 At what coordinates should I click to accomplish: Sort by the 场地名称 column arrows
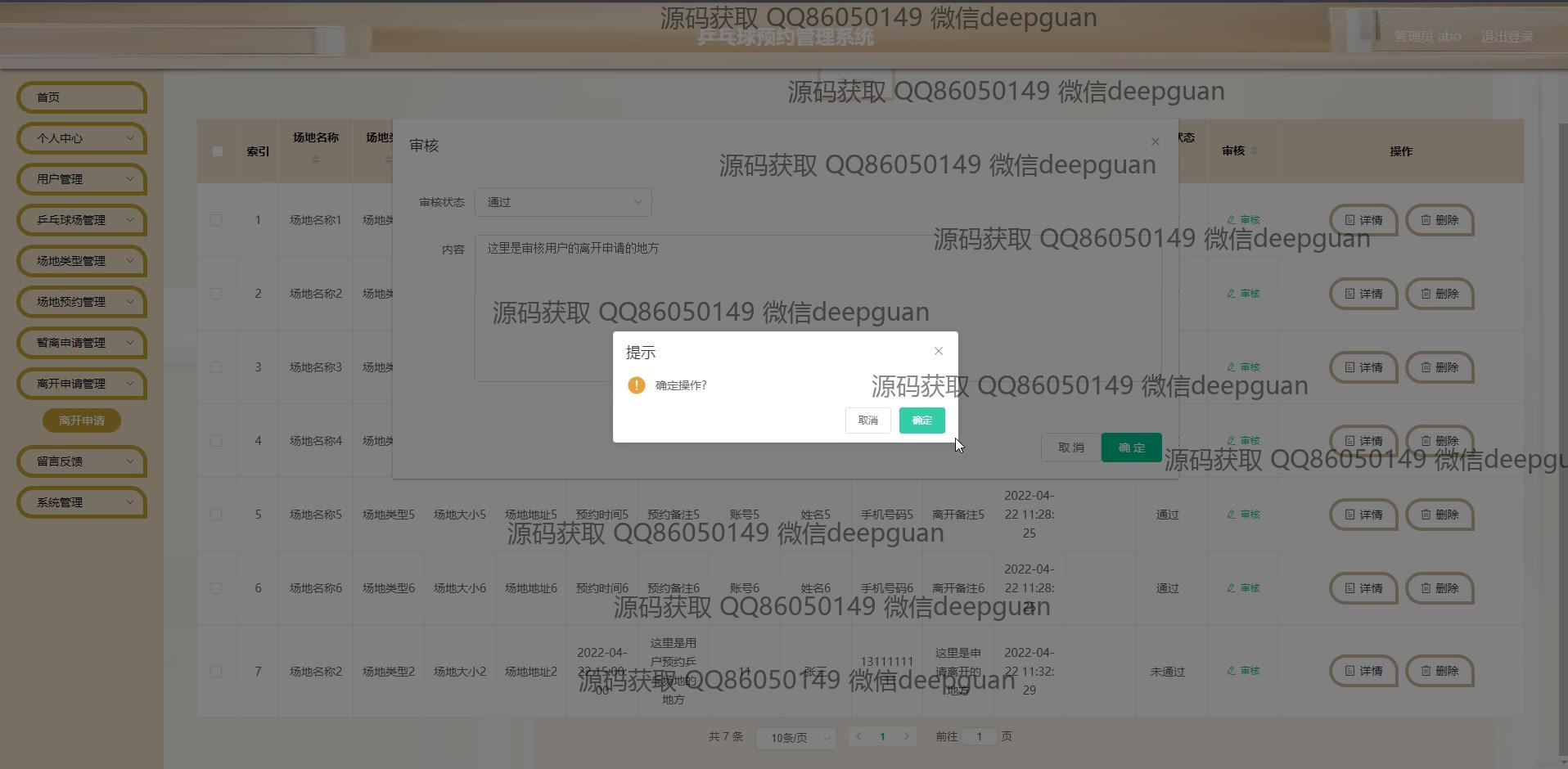coord(316,160)
